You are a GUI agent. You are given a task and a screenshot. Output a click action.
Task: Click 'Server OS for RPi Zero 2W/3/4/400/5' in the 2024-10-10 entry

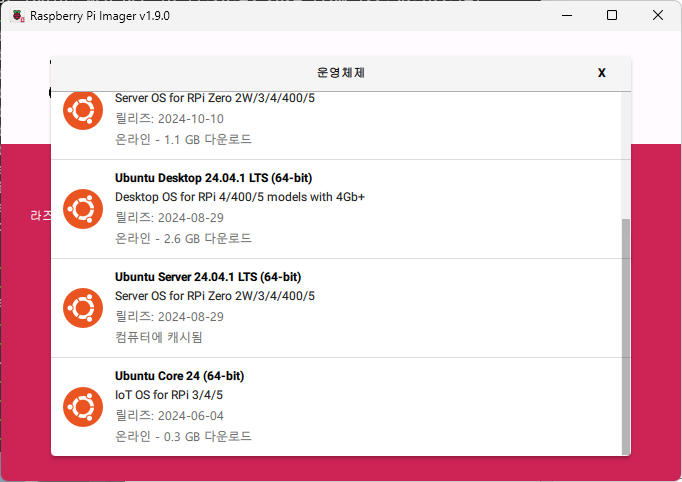pyautogui.click(x=215, y=98)
